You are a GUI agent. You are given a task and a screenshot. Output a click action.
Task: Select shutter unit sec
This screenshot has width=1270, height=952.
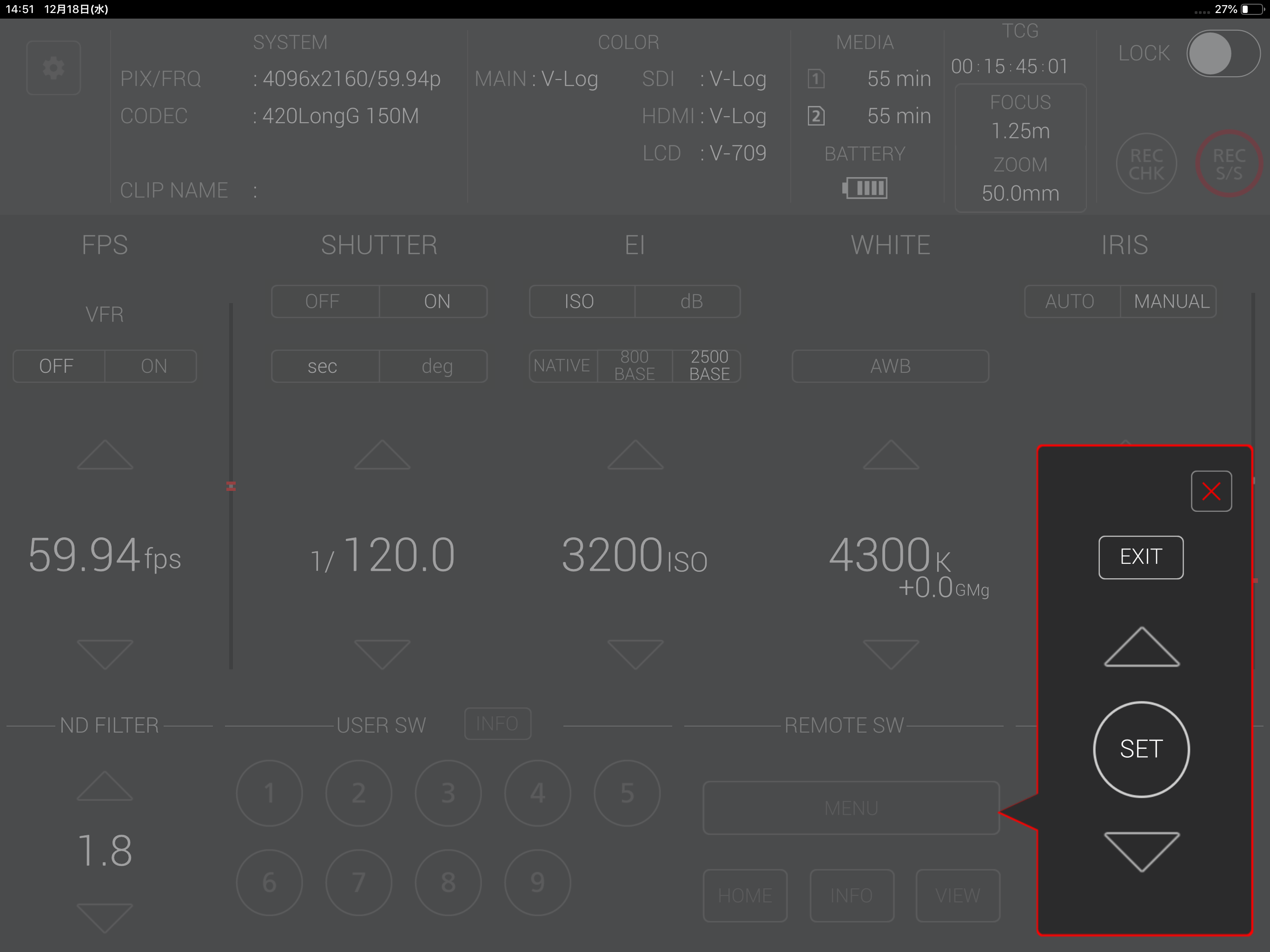pos(325,366)
